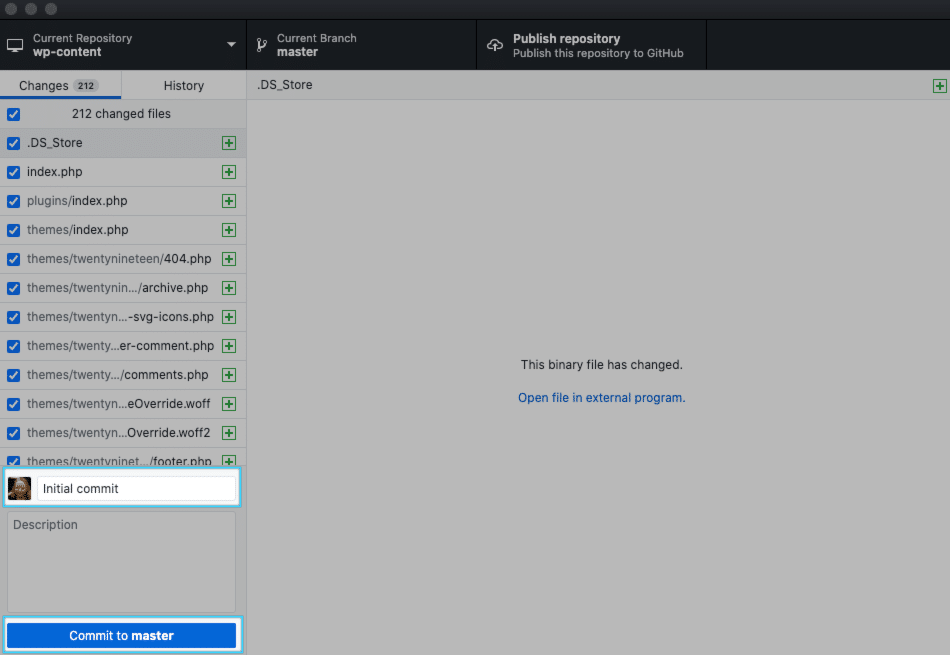Open the Current Repository dropdown arrow
The width and height of the screenshot is (950, 655).
coord(231,45)
